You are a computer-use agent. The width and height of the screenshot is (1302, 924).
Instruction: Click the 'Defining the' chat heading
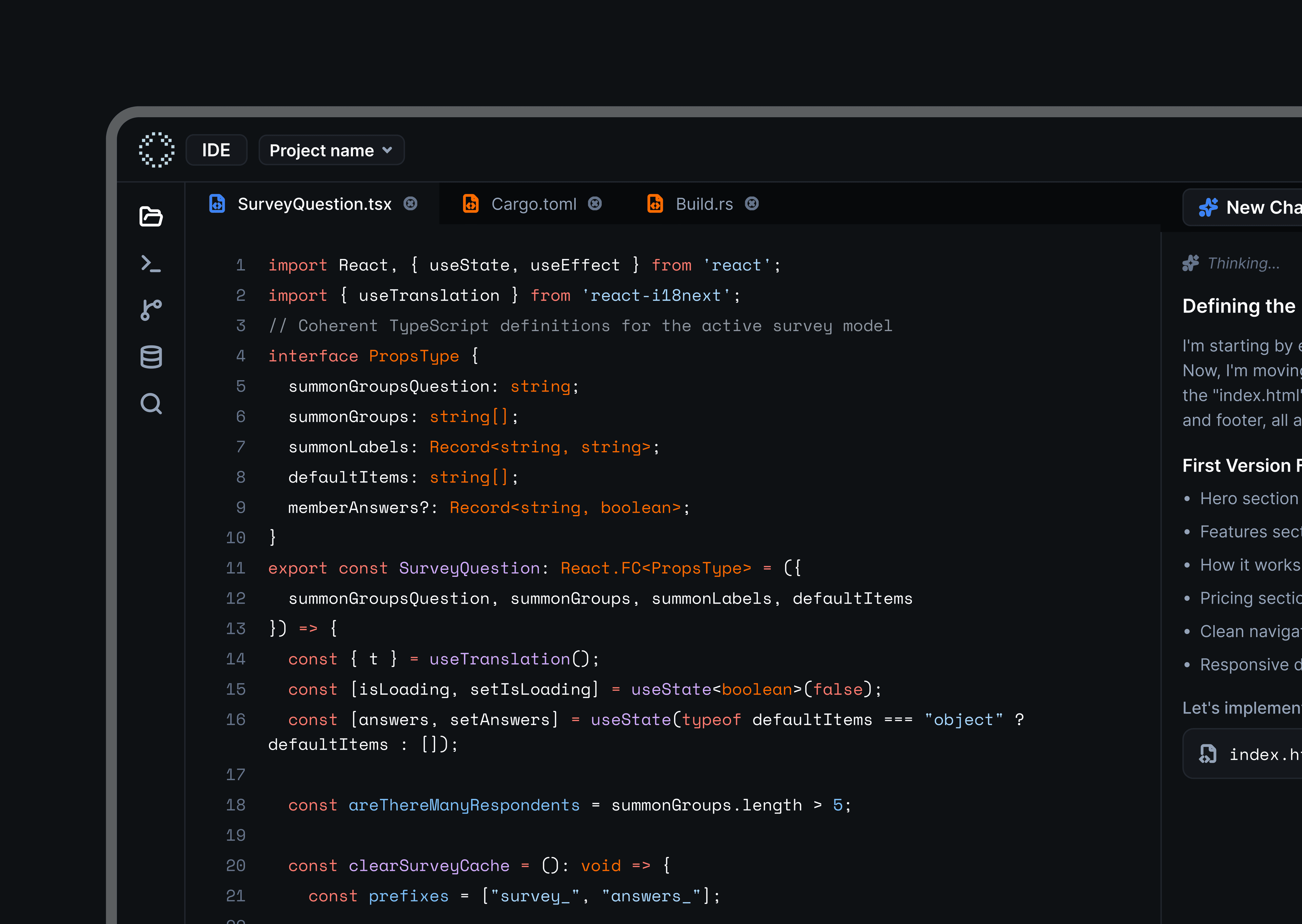point(1239,306)
